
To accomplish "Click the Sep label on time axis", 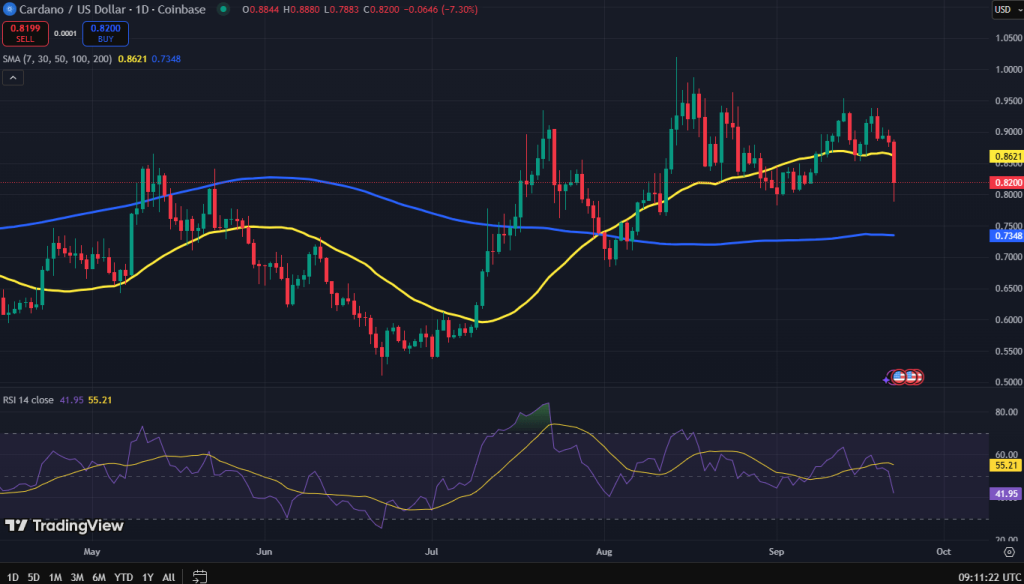I will (x=776, y=551).
